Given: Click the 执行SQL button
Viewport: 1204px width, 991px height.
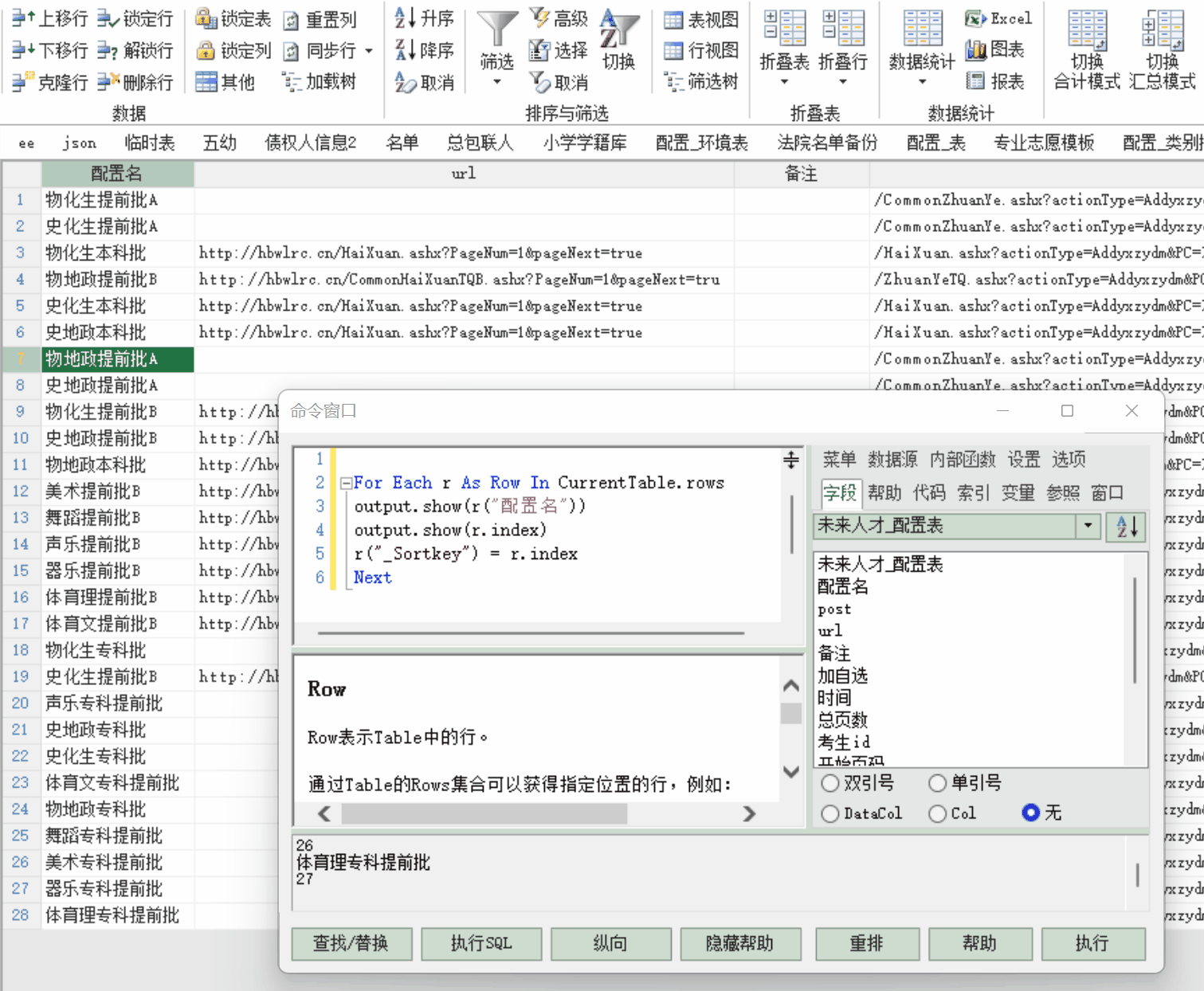Looking at the screenshot, I should [481, 944].
